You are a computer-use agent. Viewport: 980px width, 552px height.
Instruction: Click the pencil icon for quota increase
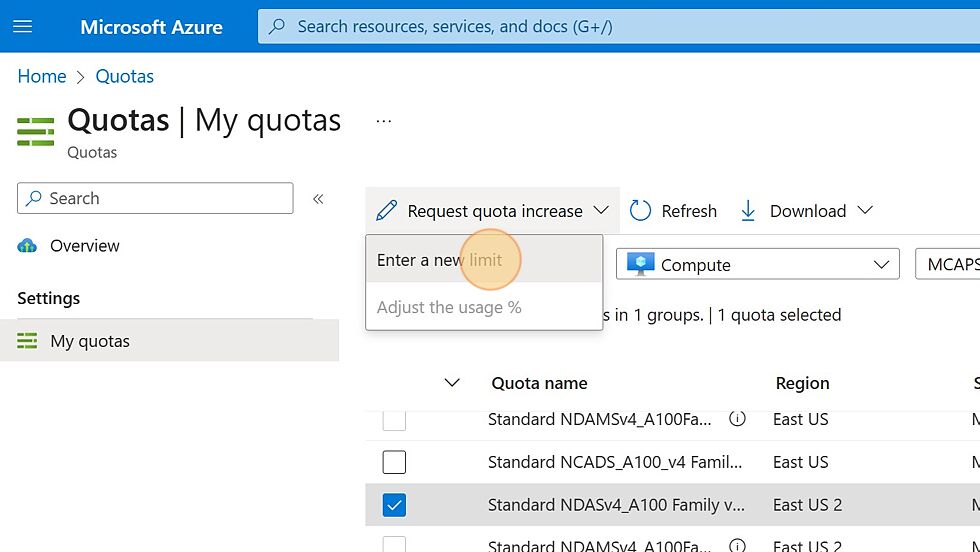pyautogui.click(x=386, y=211)
